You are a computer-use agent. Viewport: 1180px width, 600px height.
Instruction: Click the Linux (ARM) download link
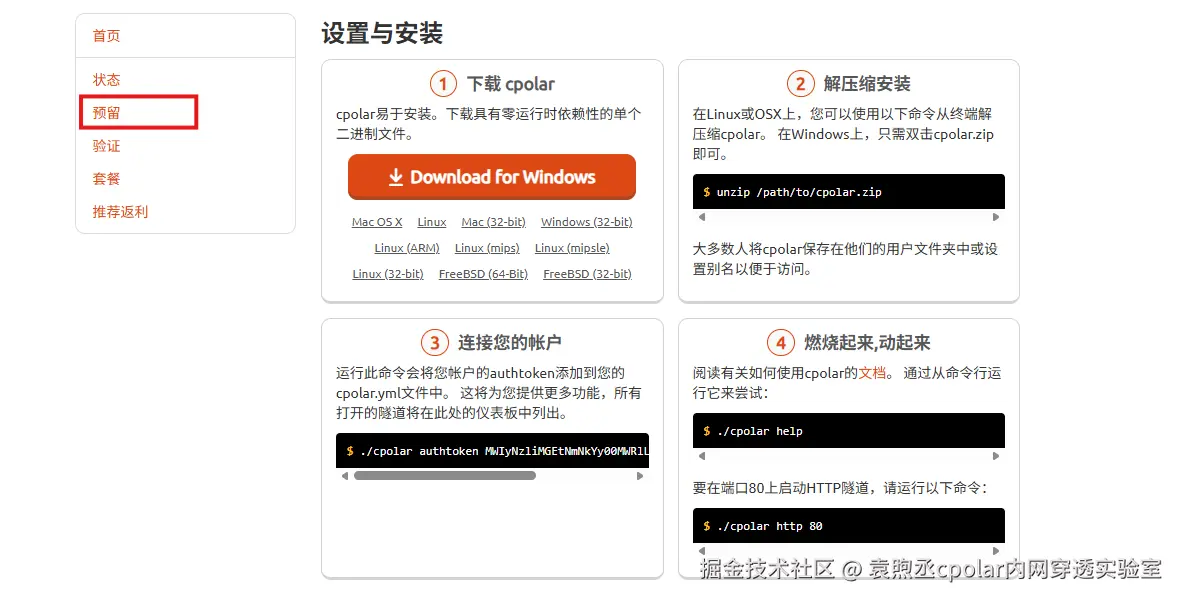[x=407, y=248]
